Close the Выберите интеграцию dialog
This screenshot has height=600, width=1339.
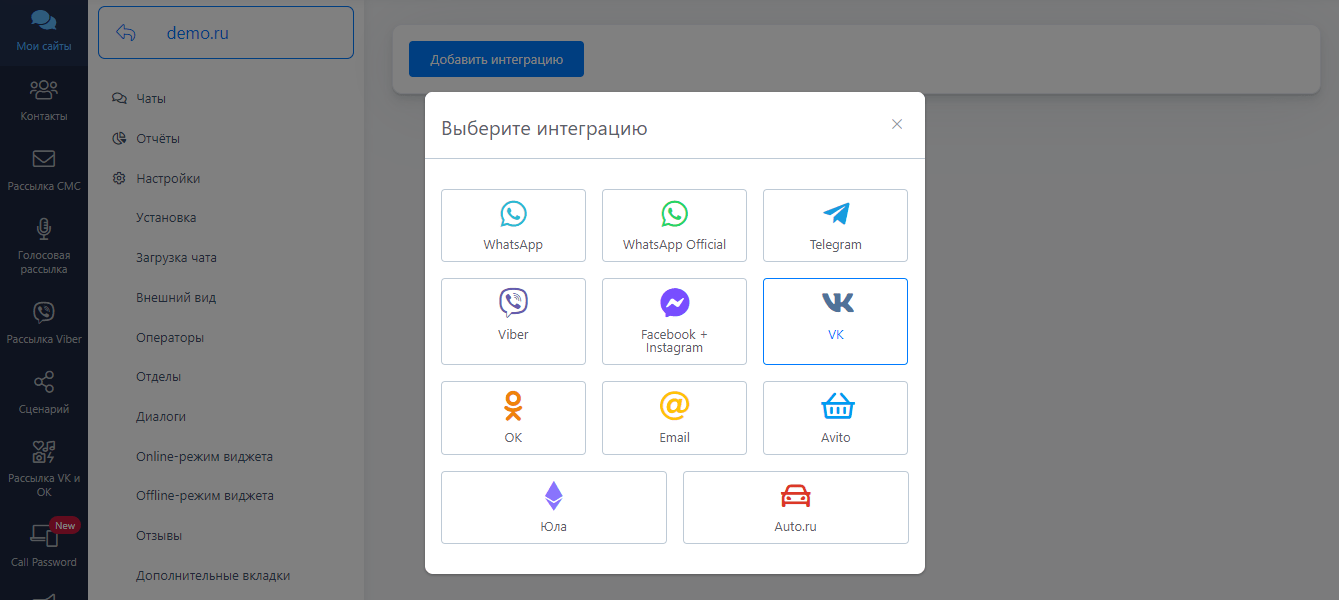point(897,124)
